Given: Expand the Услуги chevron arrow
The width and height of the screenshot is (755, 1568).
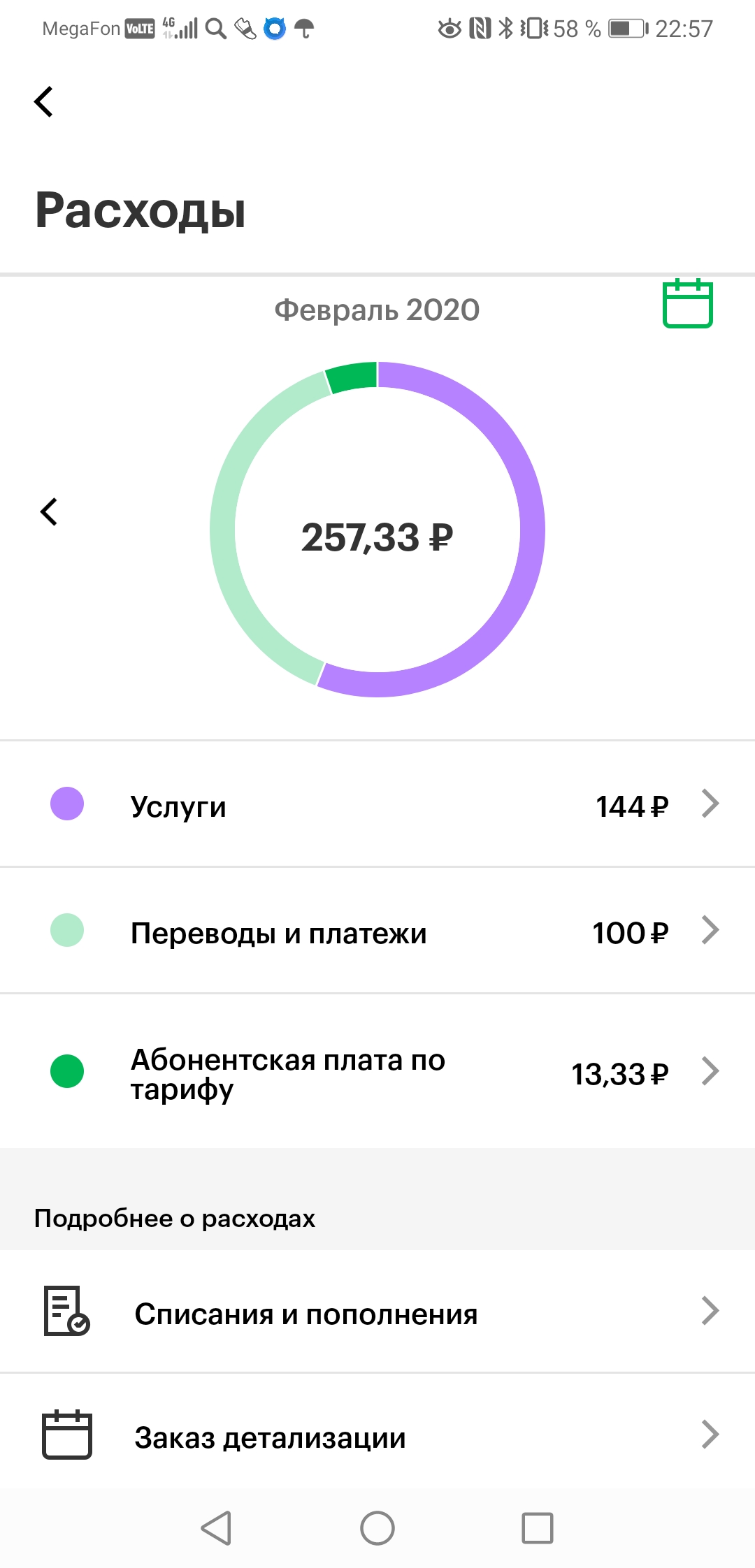Looking at the screenshot, I should pos(710,804).
